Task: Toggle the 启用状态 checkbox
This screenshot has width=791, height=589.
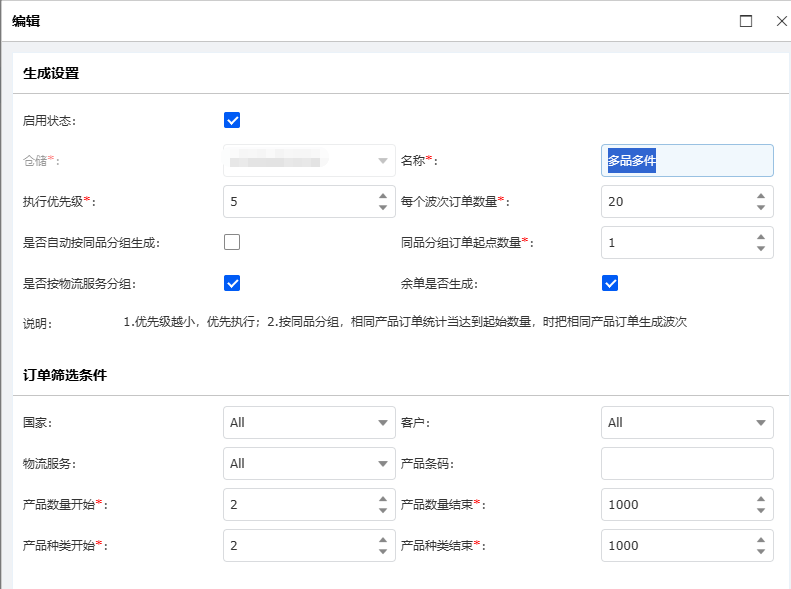Action: click(x=232, y=120)
